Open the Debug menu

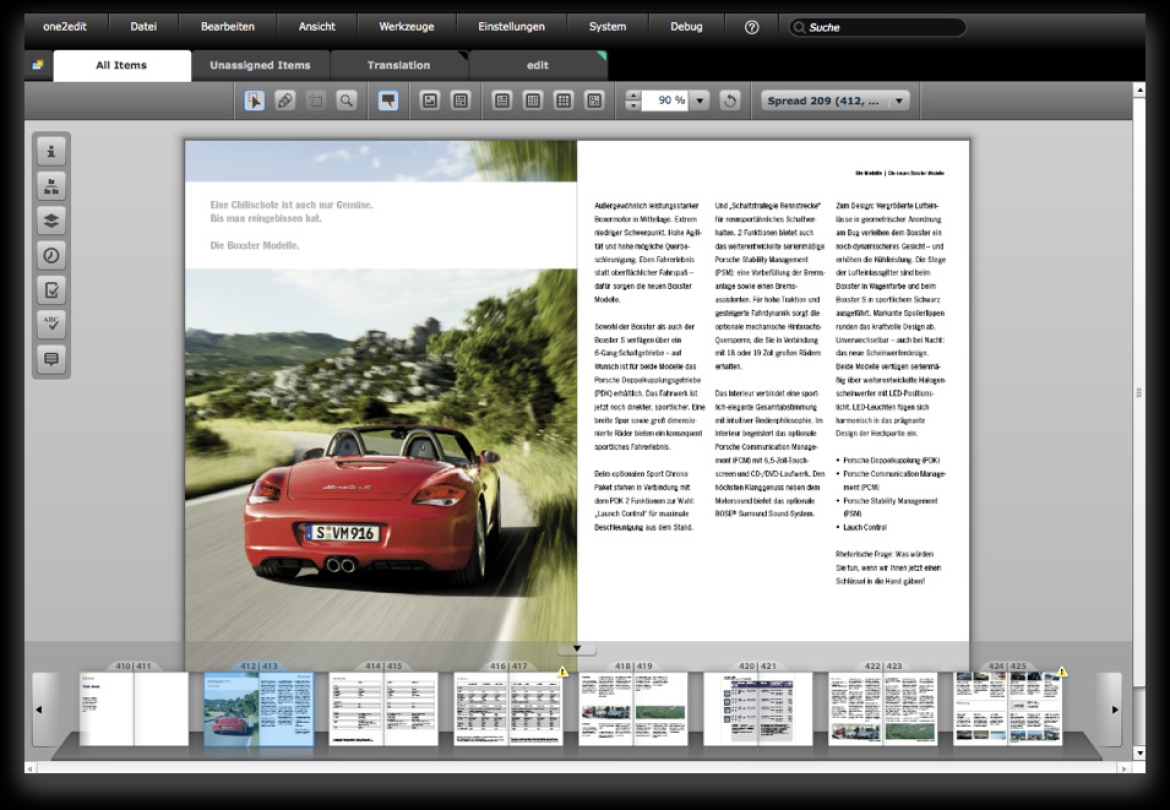tap(686, 27)
